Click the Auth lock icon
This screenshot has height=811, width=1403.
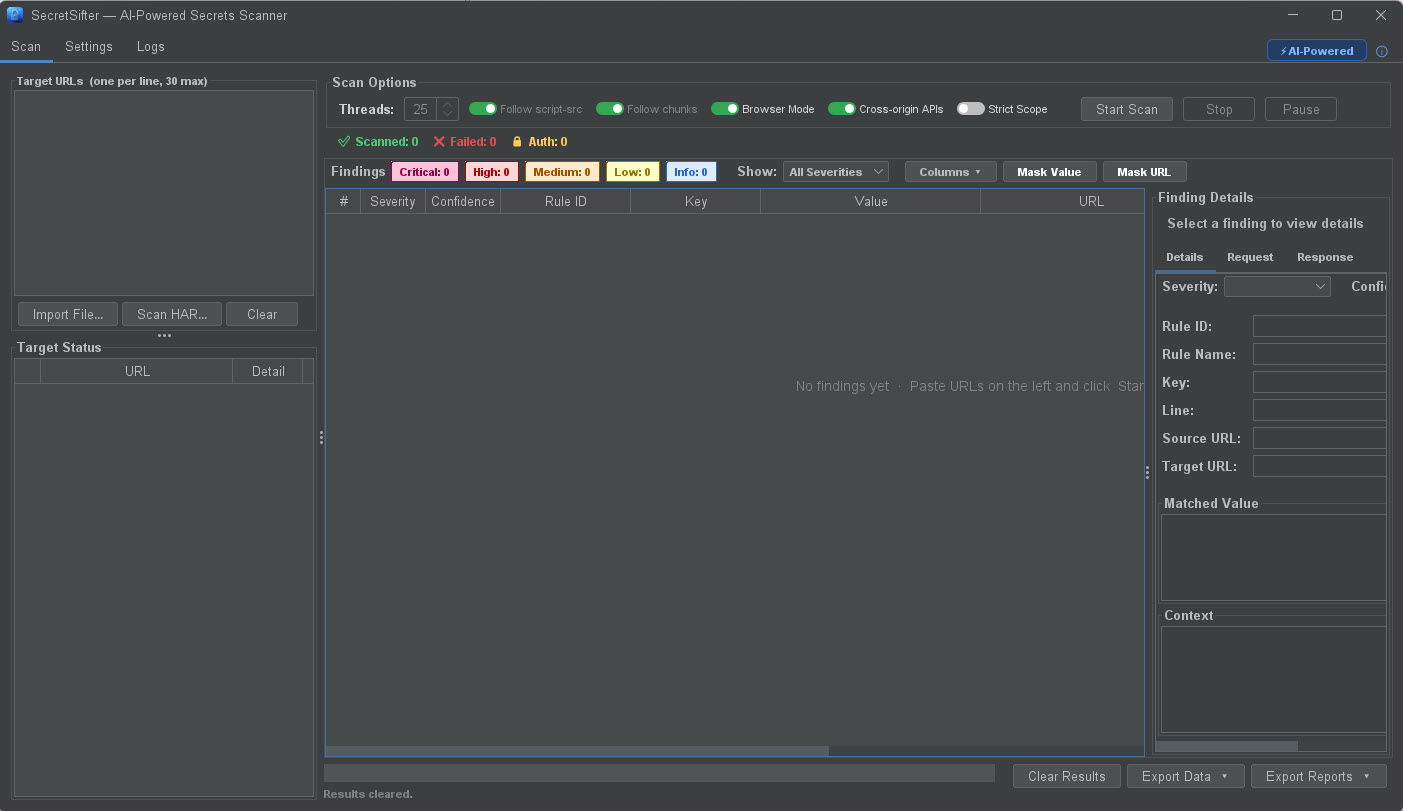click(517, 142)
